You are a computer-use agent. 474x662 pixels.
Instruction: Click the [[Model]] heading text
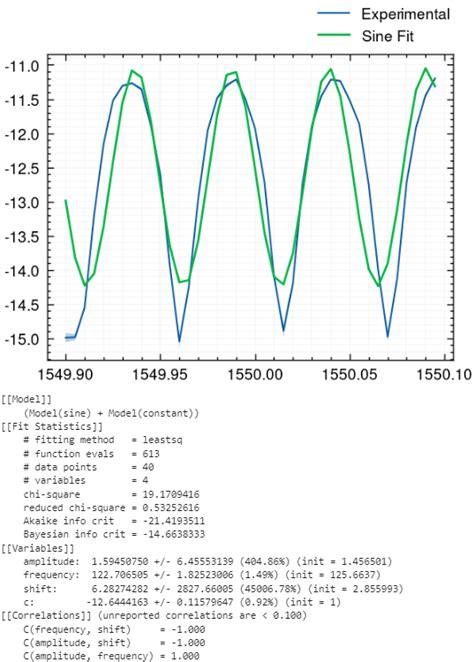click(x=26, y=399)
